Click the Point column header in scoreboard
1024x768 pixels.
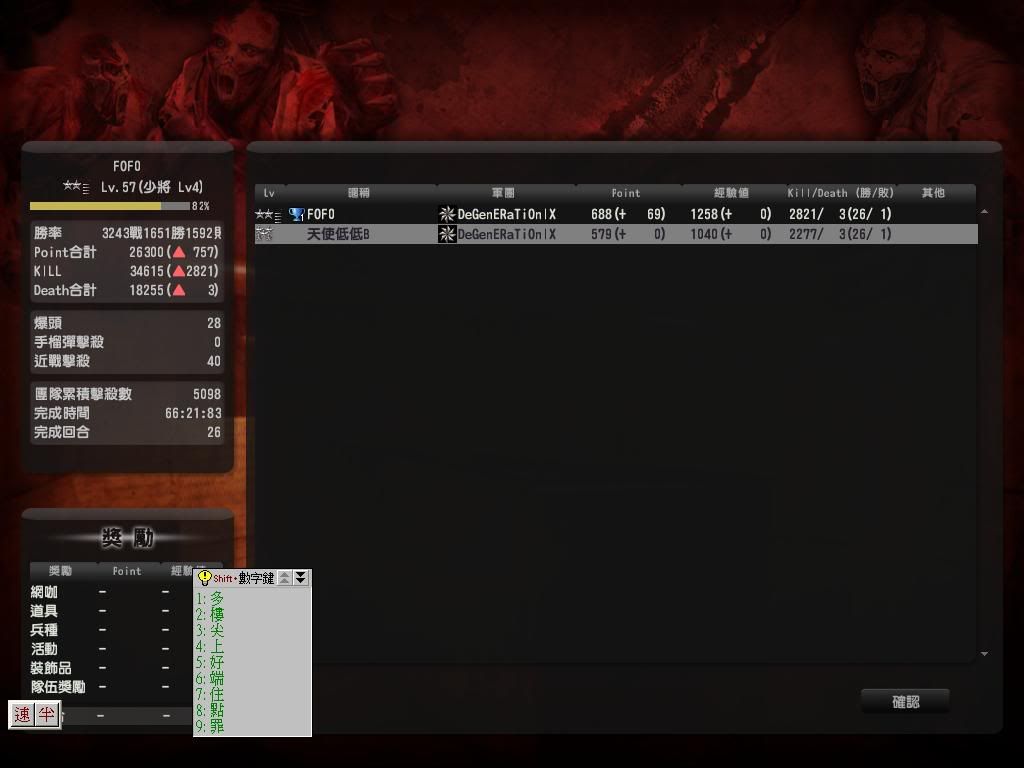(x=626, y=193)
